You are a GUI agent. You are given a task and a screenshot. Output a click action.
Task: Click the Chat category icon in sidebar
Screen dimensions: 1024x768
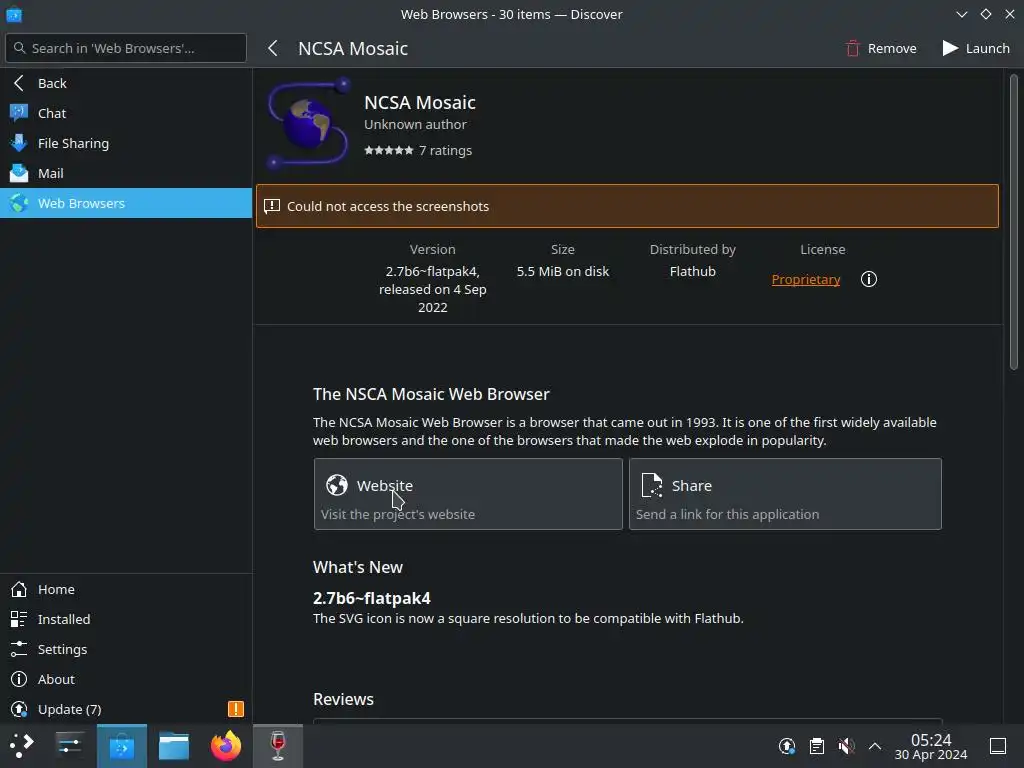coord(19,113)
